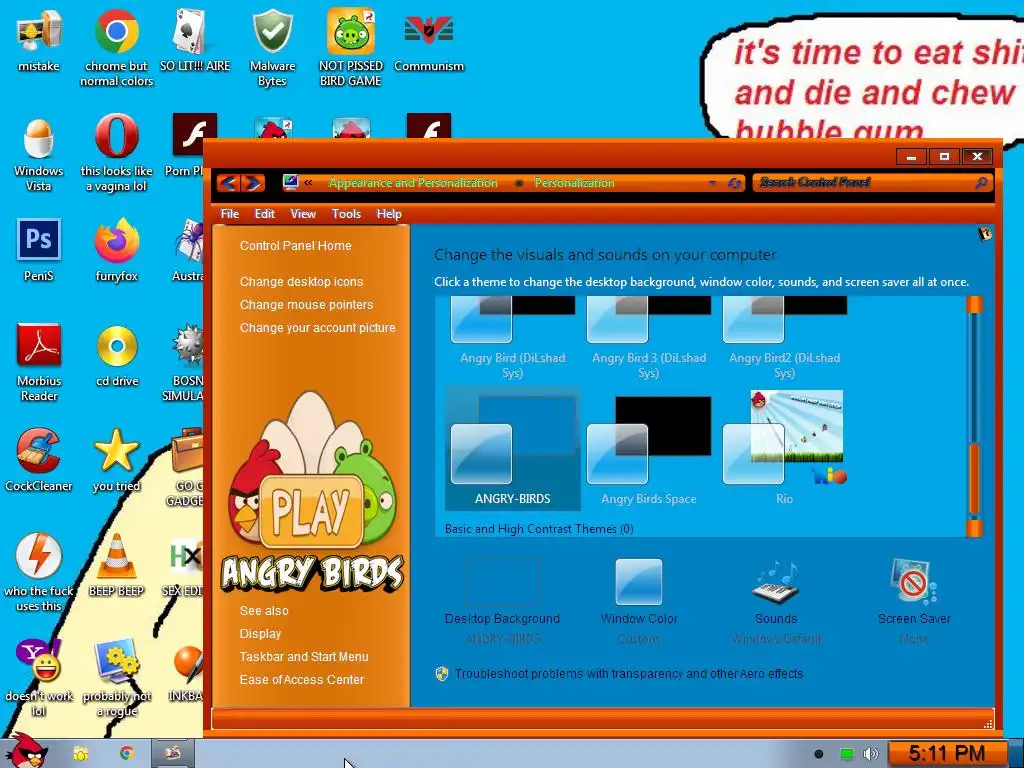Select the 'Angry Bird (DiLshad Sys)' theme
Viewport: 1024px width, 768px height.
513,340
